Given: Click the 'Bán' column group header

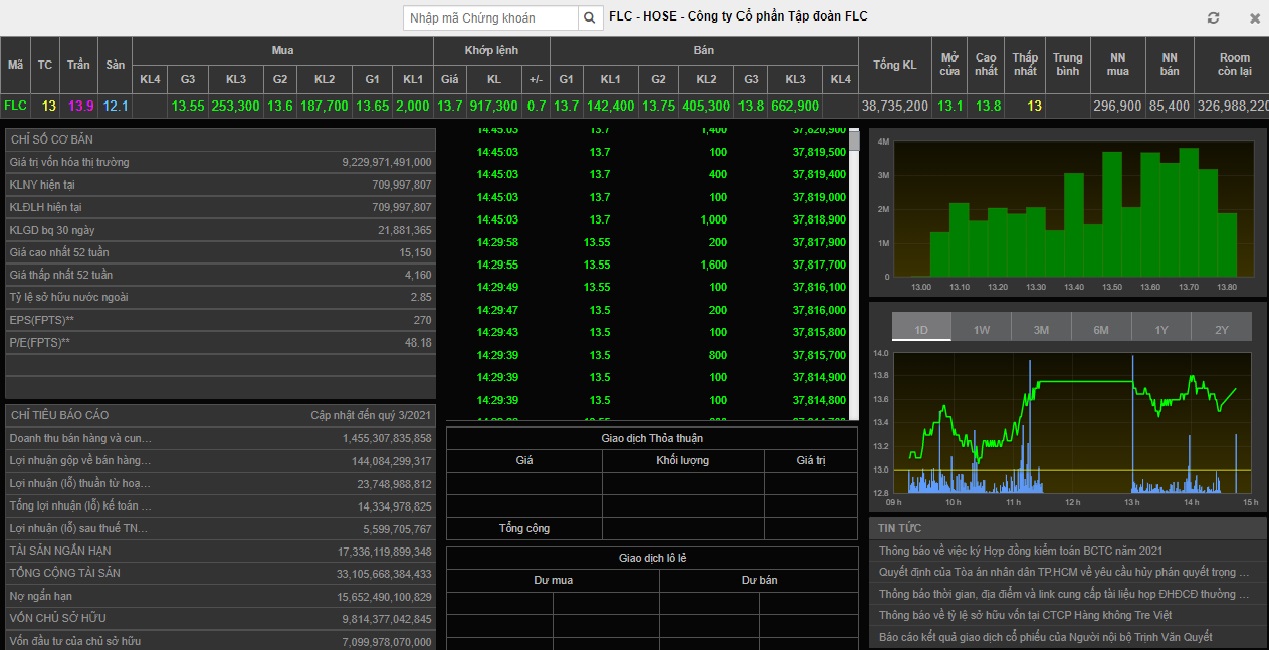Looking at the screenshot, I should click(704, 50).
